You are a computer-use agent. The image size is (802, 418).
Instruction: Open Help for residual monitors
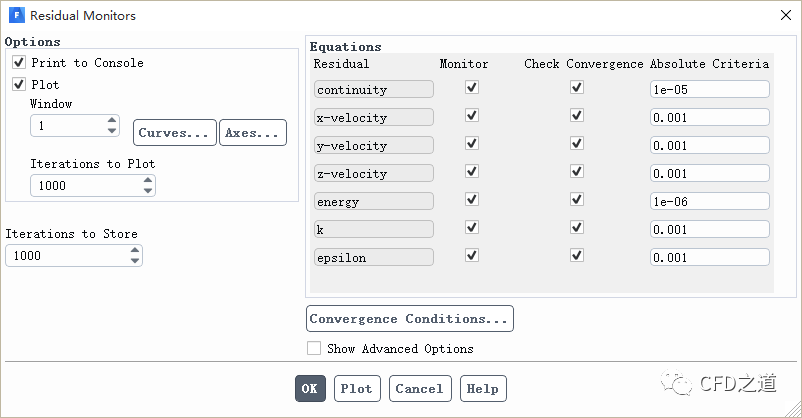[482, 389]
